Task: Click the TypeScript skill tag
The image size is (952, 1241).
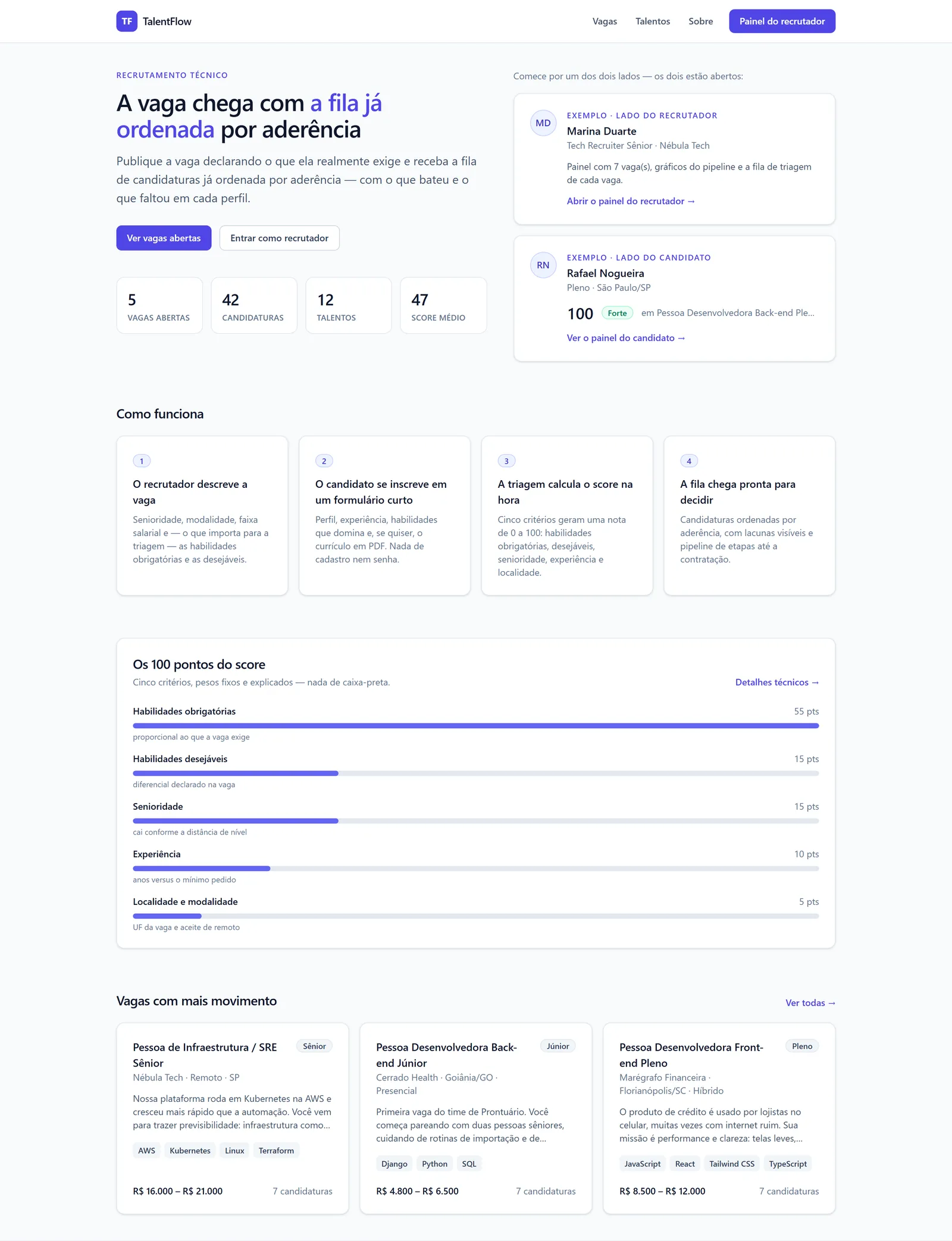Action: (x=788, y=1164)
